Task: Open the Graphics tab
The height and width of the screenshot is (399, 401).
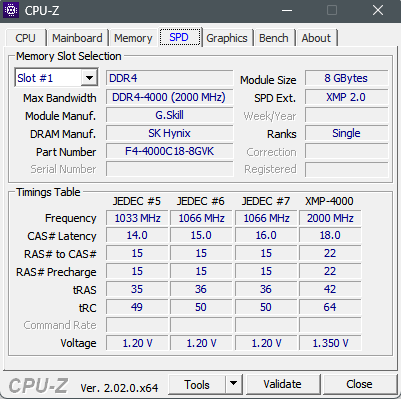Action: (227, 38)
